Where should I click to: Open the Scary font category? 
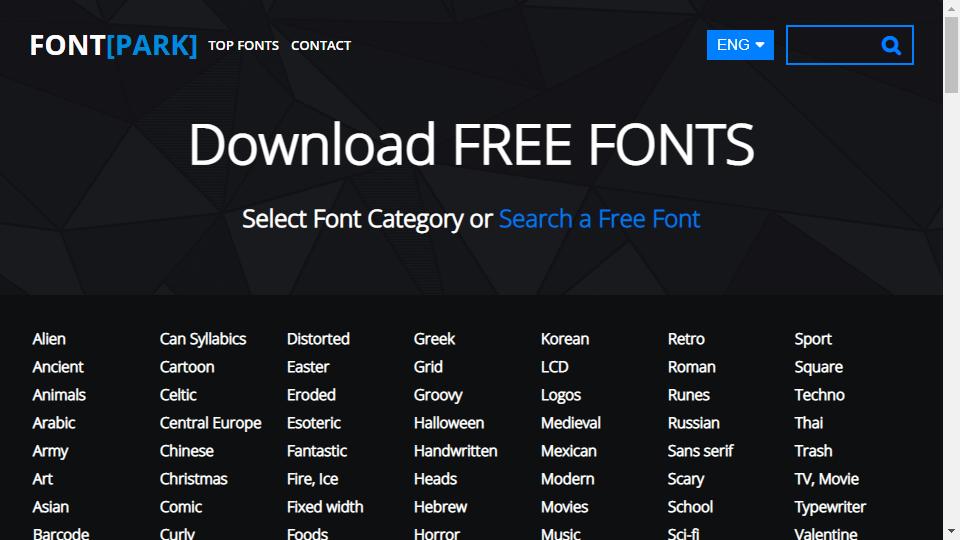click(x=686, y=479)
